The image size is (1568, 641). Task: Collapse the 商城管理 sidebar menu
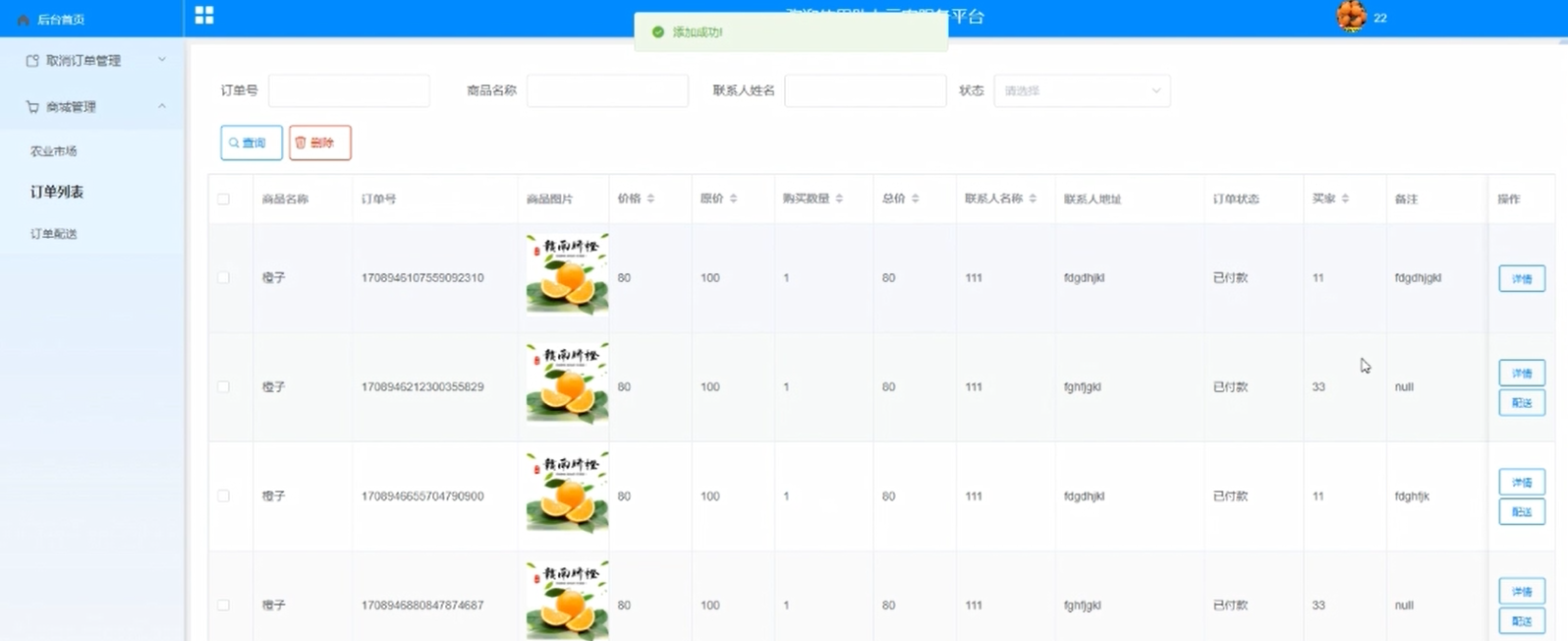pyautogui.click(x=92, y=107)
